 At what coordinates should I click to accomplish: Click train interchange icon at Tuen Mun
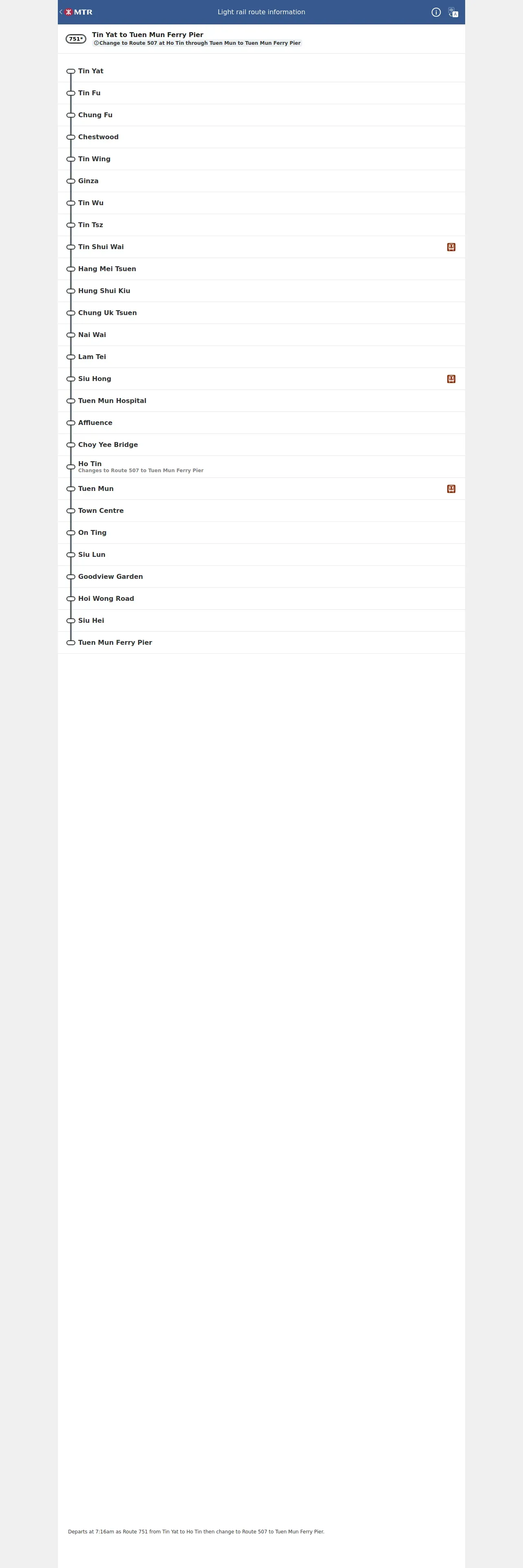pyautogui.click(x=451, y=489)
